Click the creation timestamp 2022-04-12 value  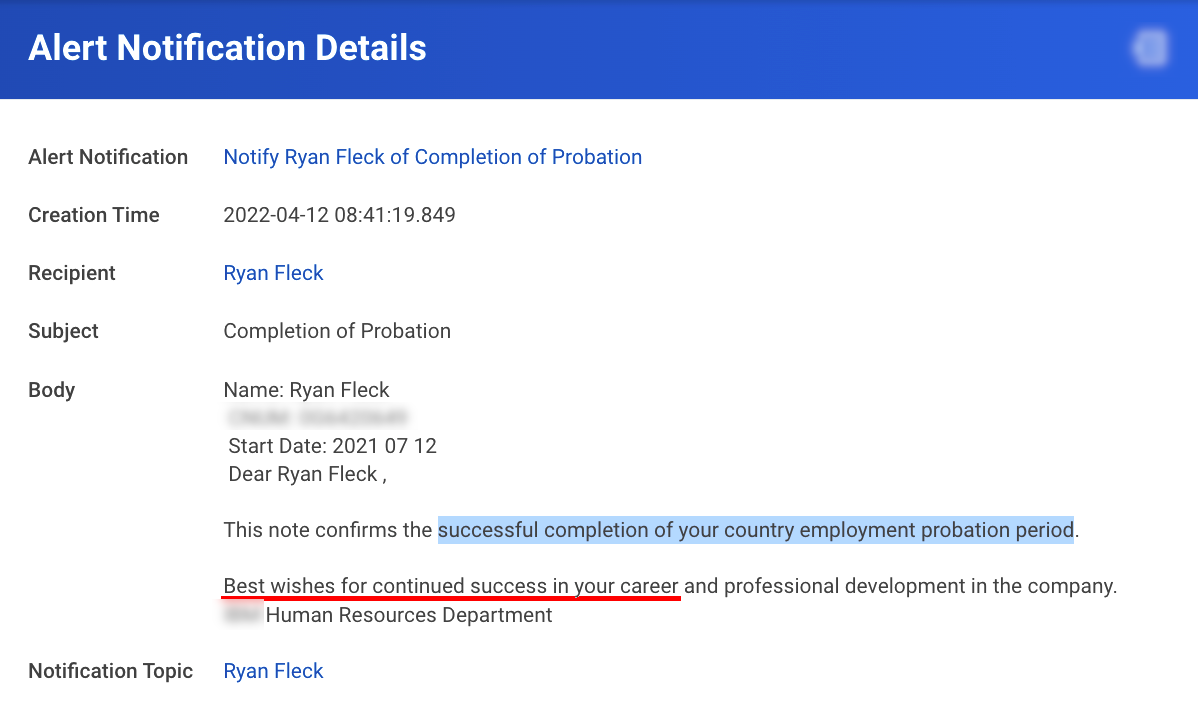[339, 215]
